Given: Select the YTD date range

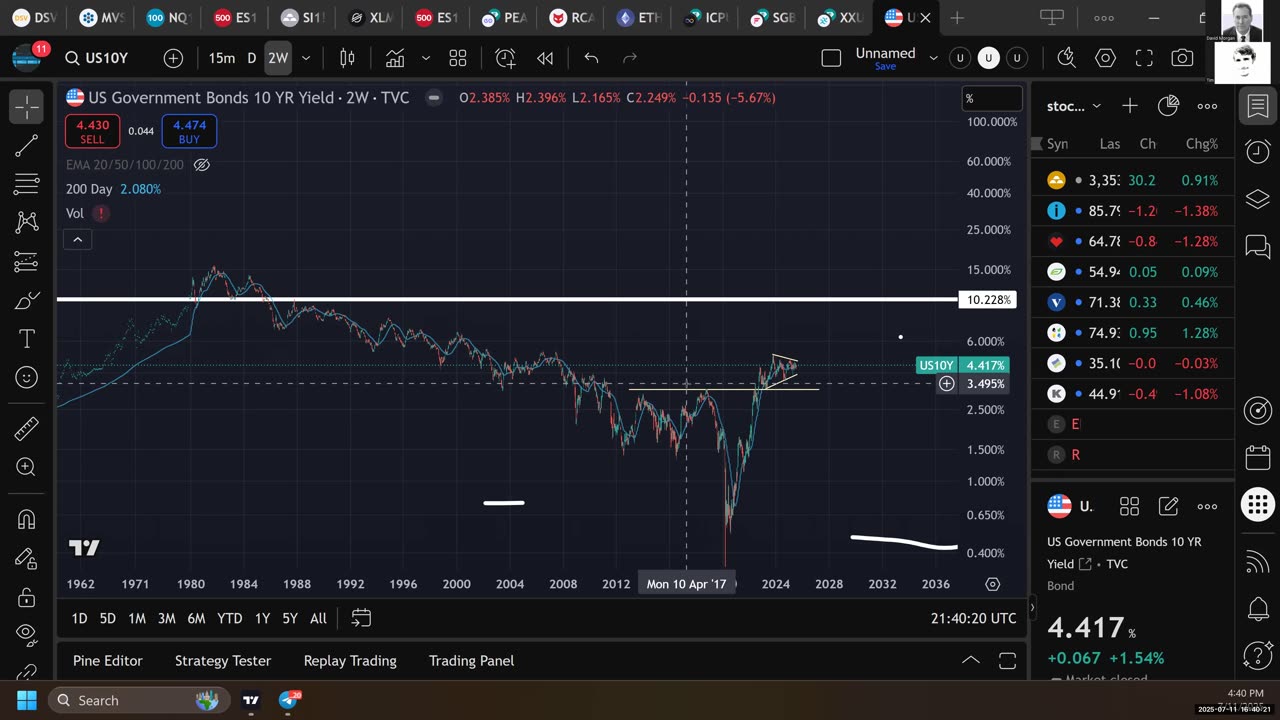Looking at the screenshot, I should 230,618.
